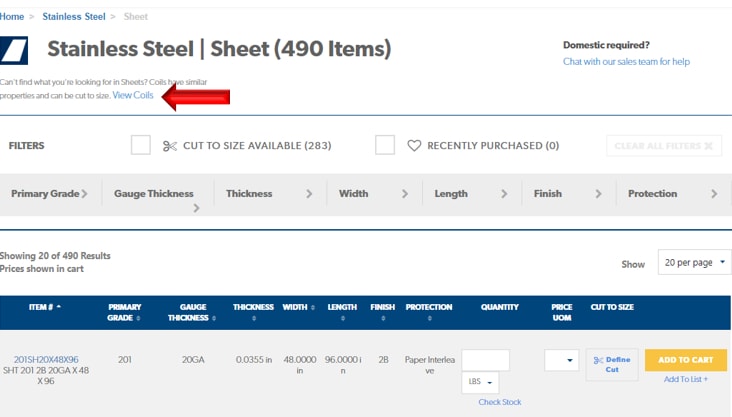Click the View Coils link

pyautogui.click(x=133, y=95)
